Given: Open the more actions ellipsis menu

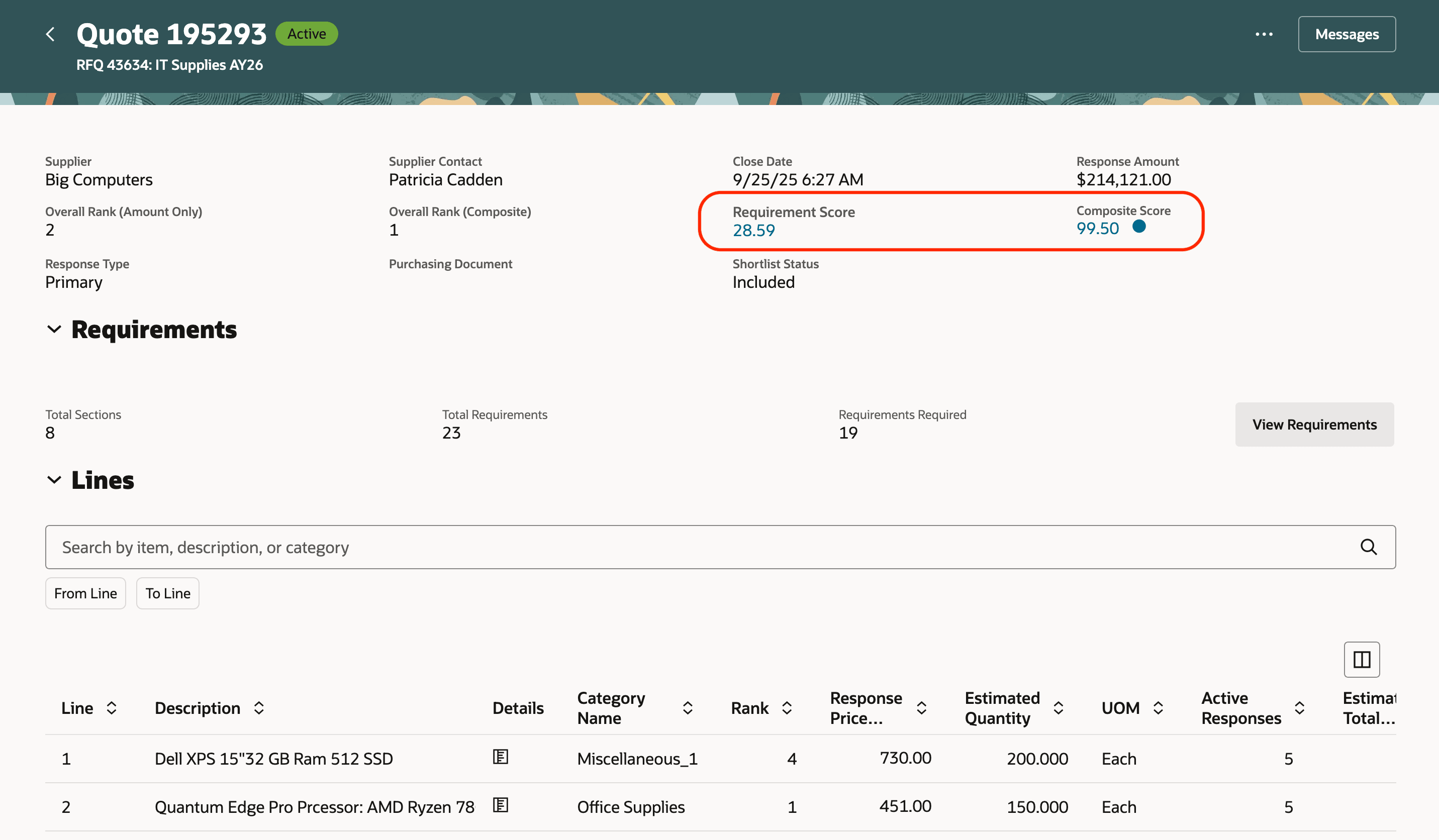Looking at the screenshot, I should (x=1264, y=34).
